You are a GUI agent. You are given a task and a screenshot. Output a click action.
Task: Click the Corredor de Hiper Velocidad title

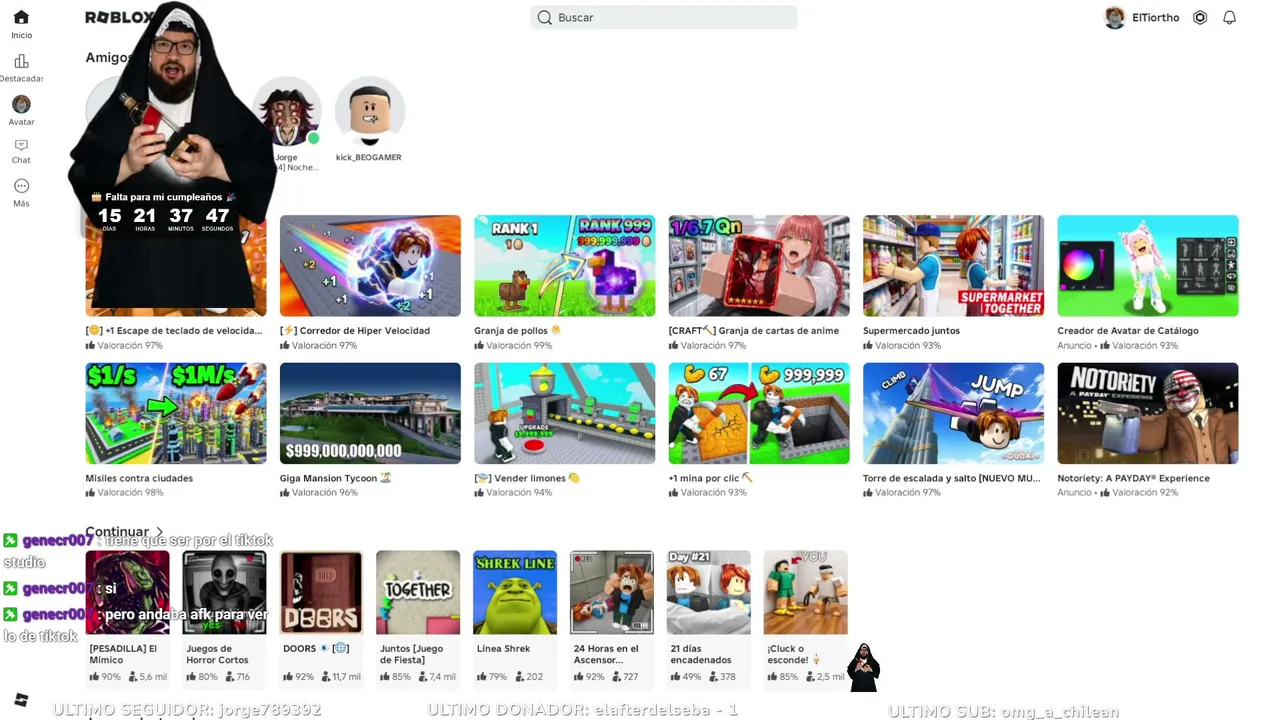coord(355,330)
